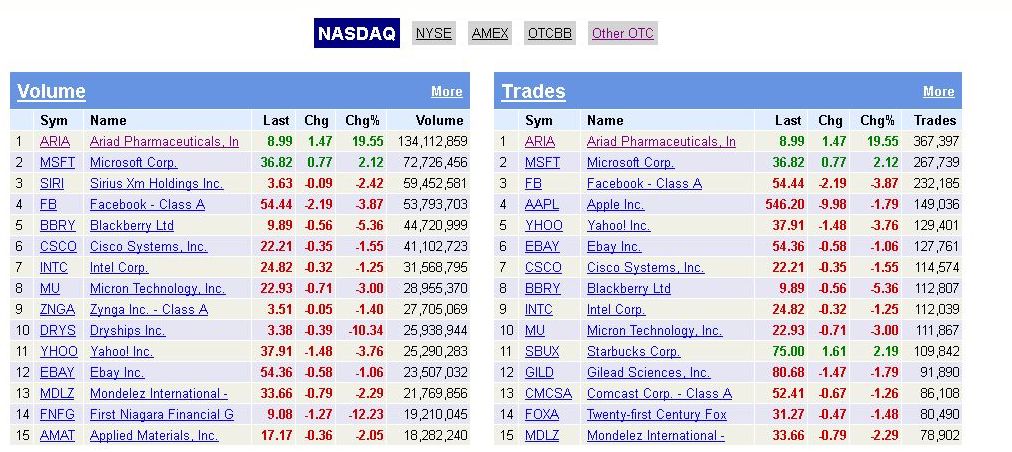The height and width of the screenshot is (452, 1012).
Task: Open the AMEX exchange tab
Action: click(490, 33)
